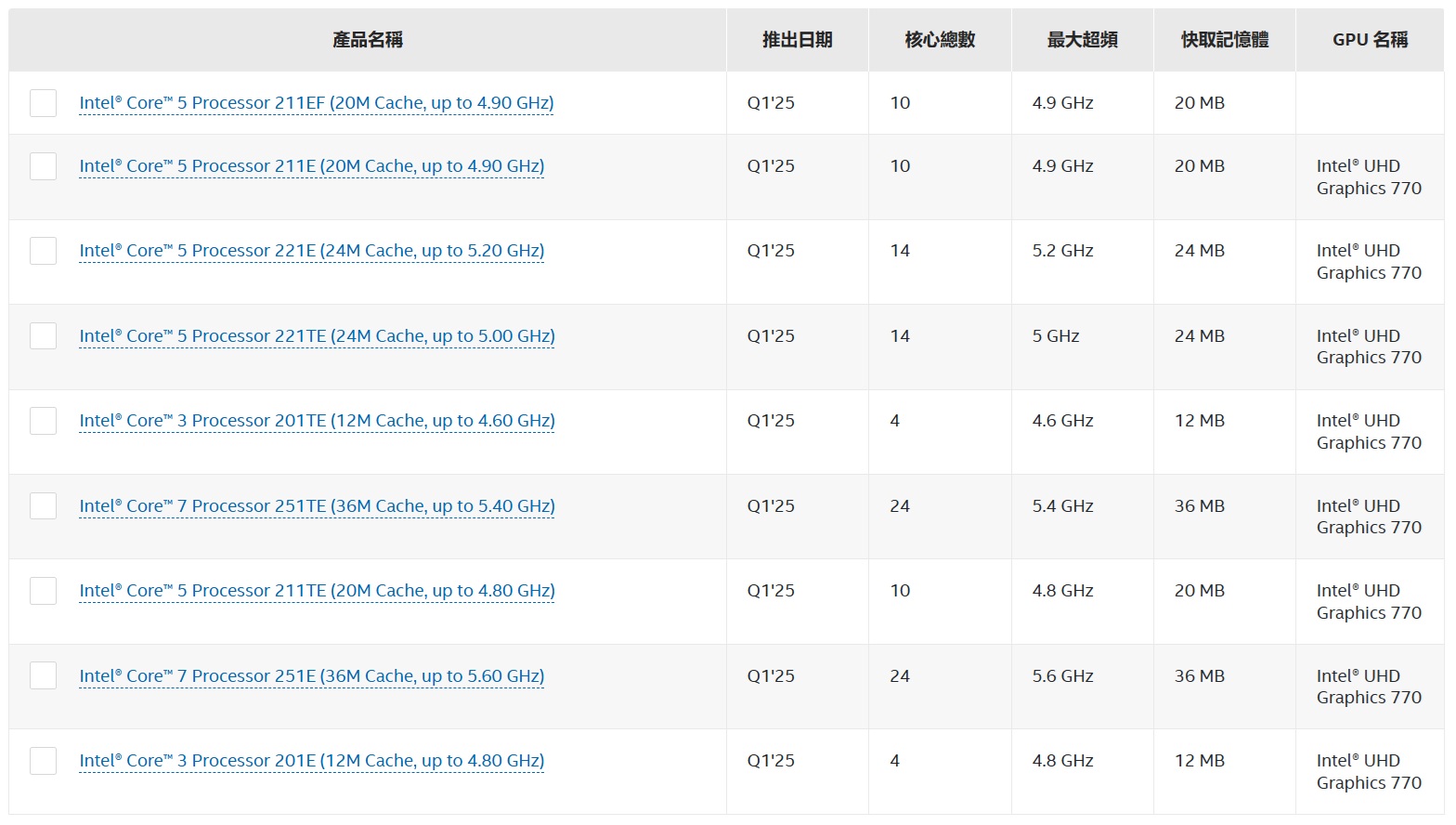Tick the checkbox beside Core 5 Processor 211E
Screen dimensions: 1456x825
(x=44, y=166)
